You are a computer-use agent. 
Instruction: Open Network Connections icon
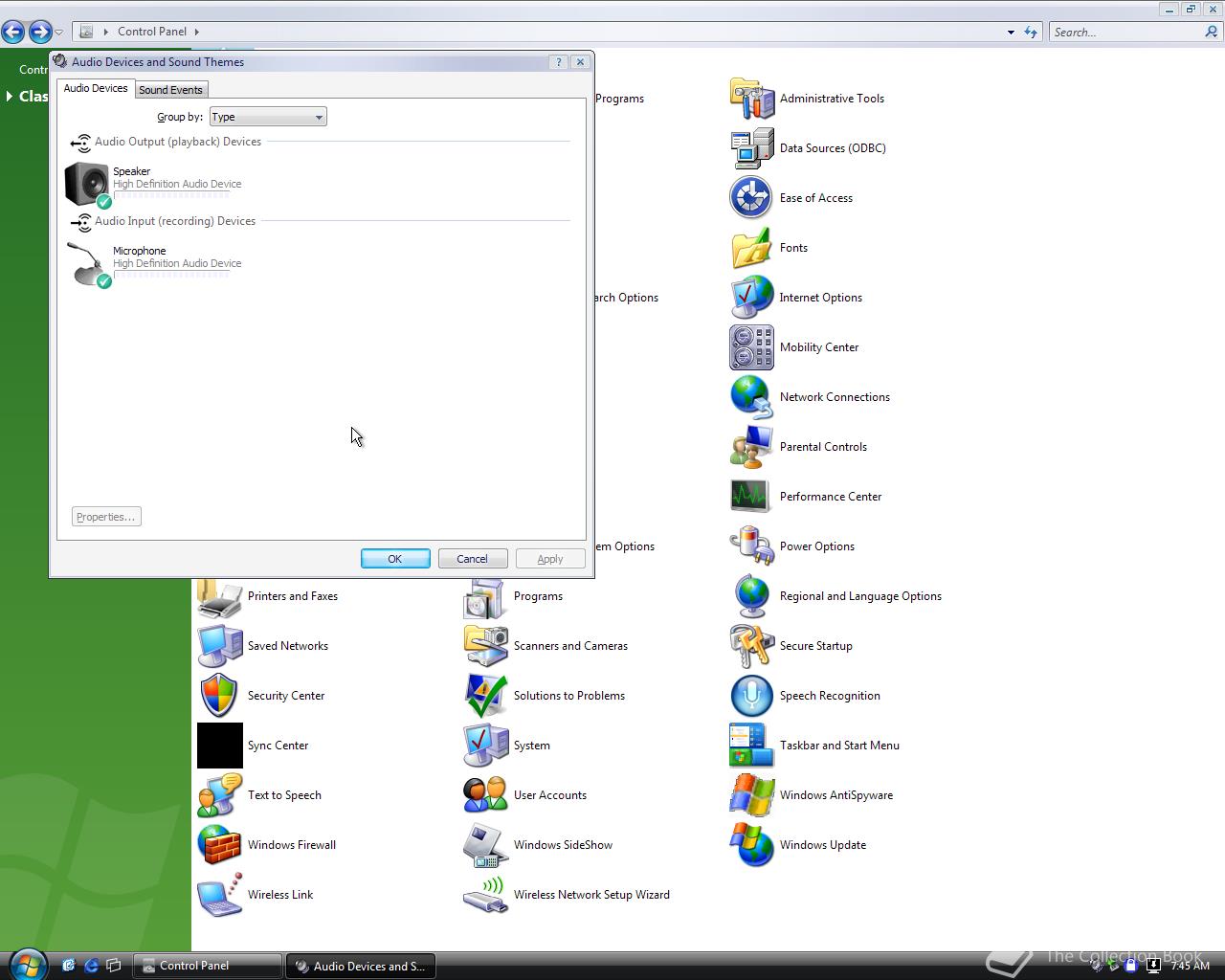pos(751,397)
